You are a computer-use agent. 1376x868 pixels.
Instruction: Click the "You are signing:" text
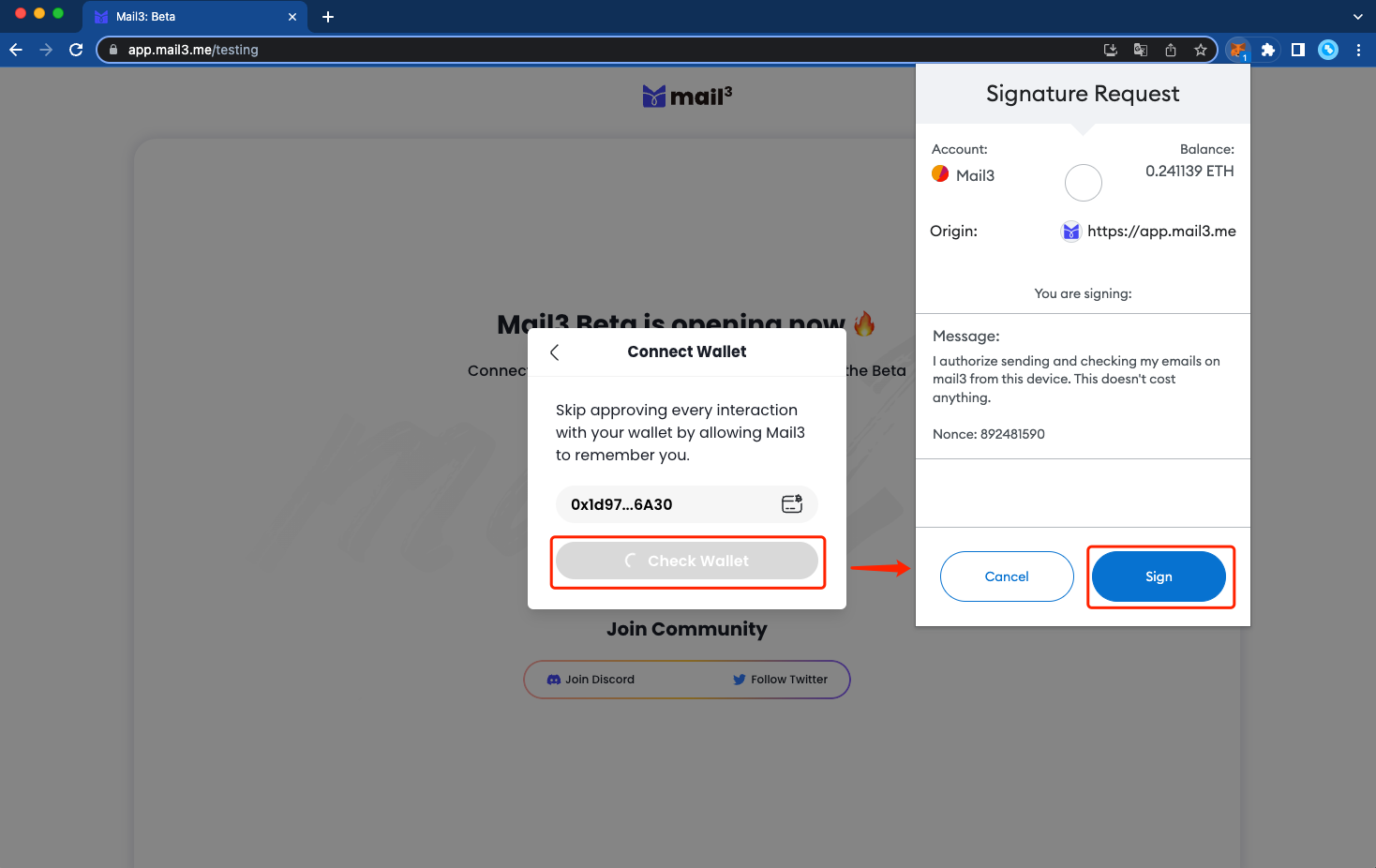click(x=1083, y=293)
